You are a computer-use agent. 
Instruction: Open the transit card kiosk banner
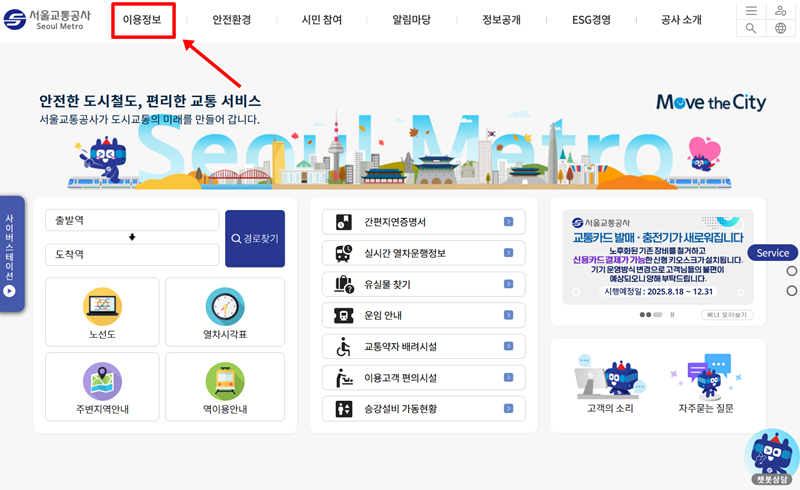(658, 257)
